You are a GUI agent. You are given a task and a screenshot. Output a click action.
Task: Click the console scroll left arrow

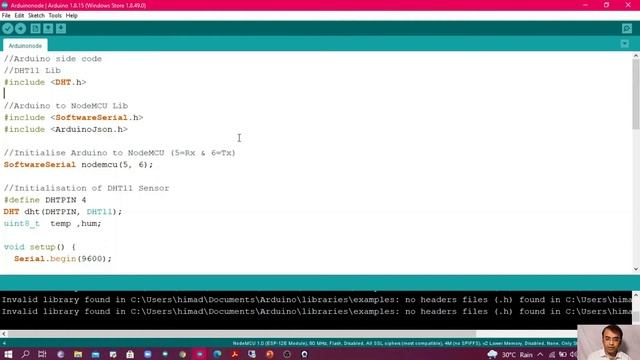(4, 334)
